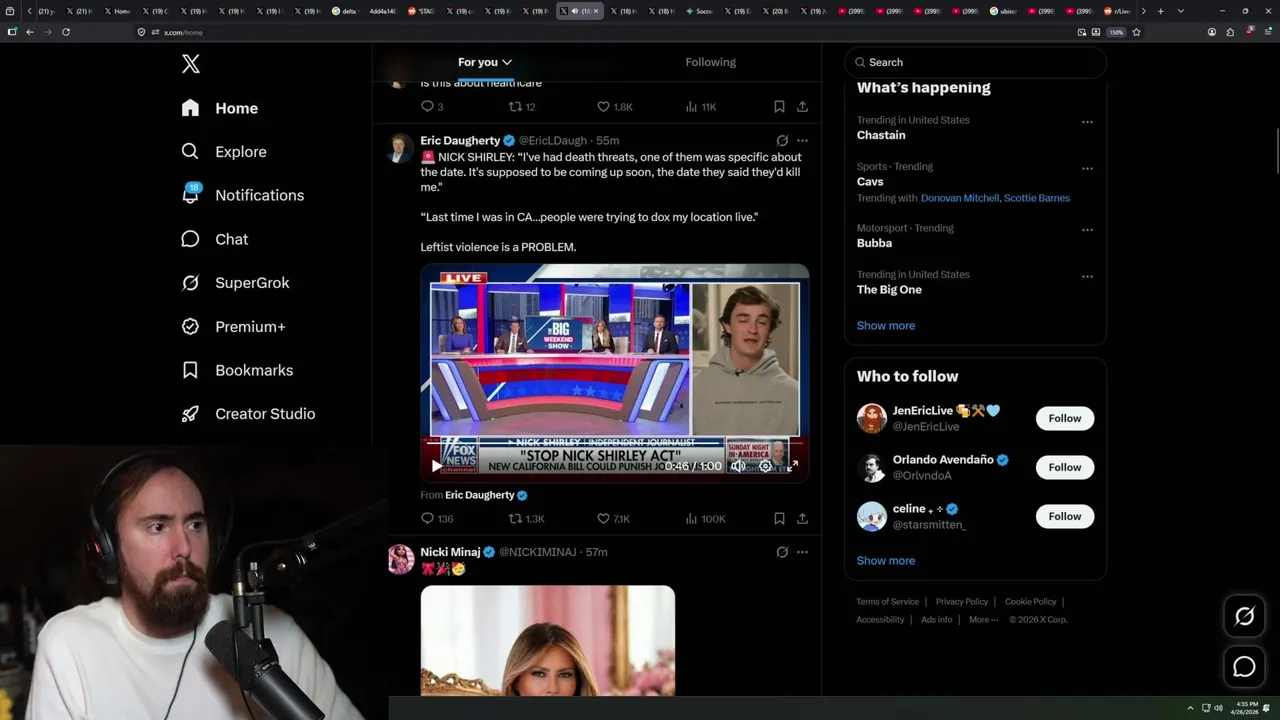
Task: Open more options for the Cavs trend
Action: tap(1087, 169)
